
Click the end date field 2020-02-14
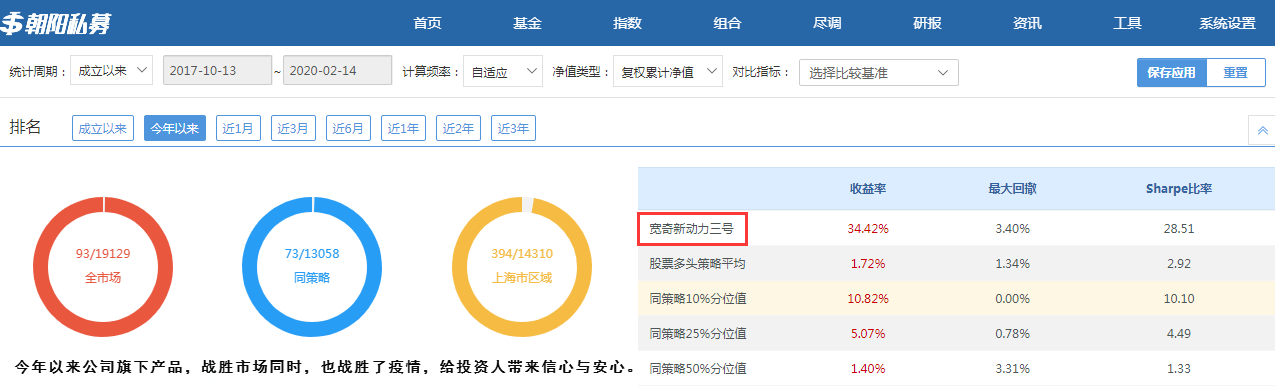tap(338, 71)
